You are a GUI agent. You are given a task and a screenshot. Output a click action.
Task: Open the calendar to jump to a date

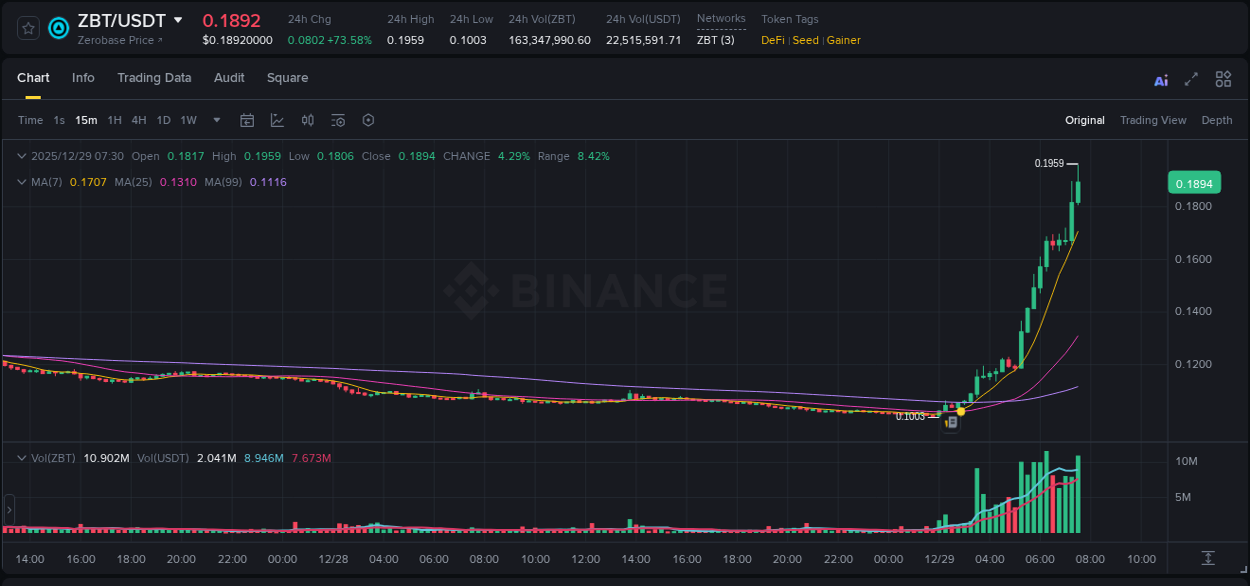[x=247, y=120]
